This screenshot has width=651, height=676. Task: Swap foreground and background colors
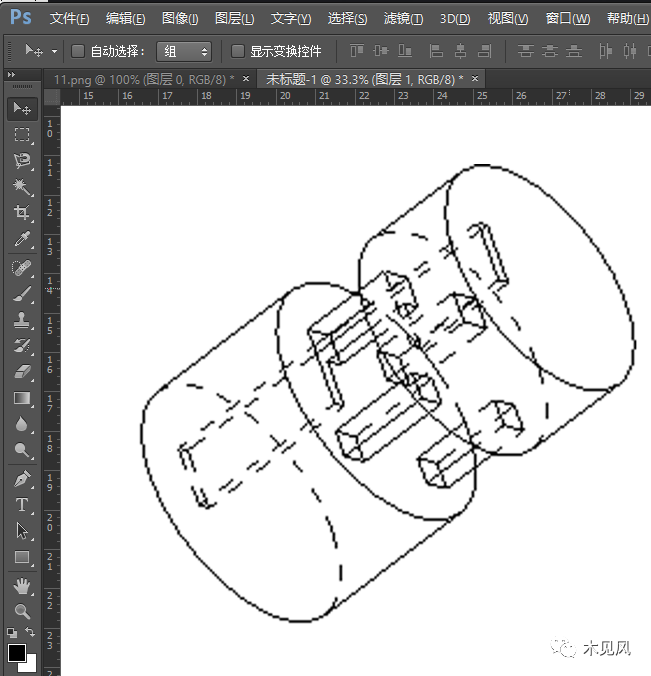(x=30, y=632)
